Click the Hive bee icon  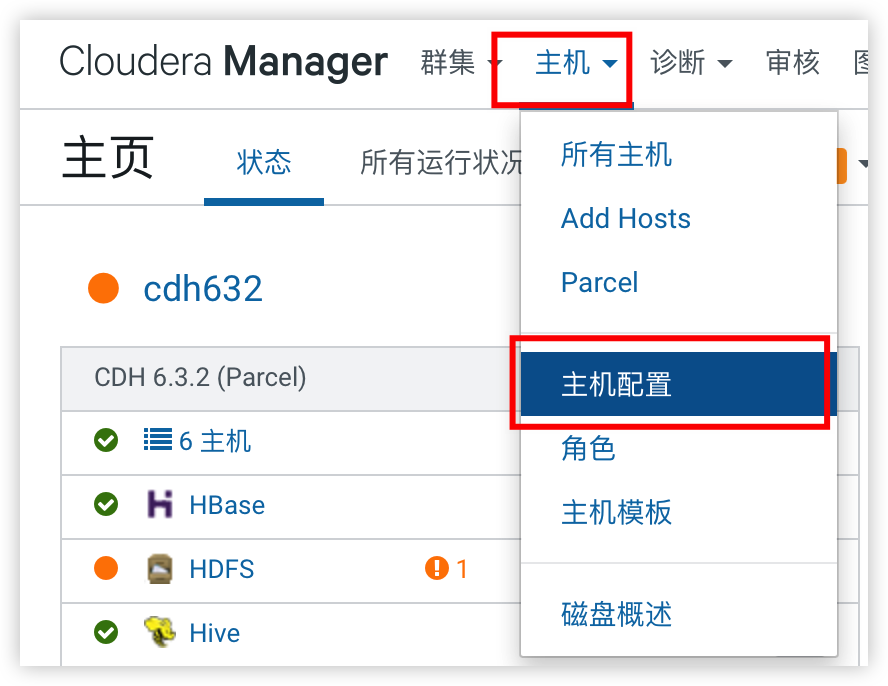[x=160, y=632]
